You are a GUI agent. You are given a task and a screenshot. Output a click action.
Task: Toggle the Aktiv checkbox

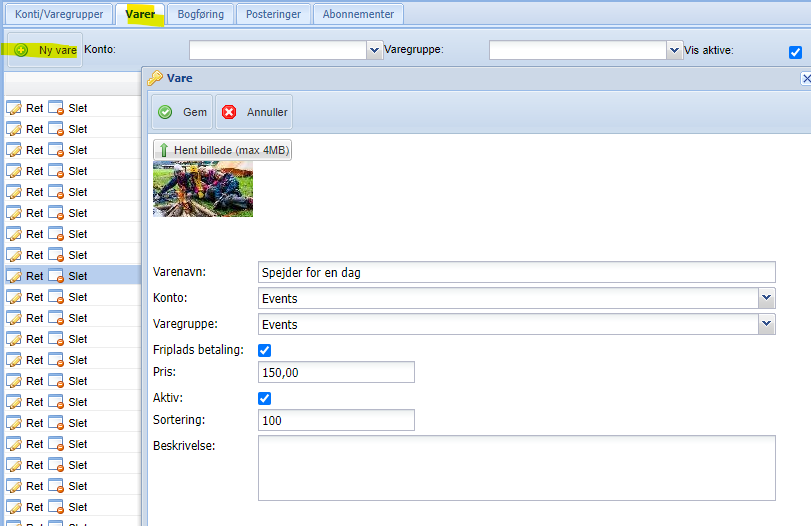tap(265, 398)
